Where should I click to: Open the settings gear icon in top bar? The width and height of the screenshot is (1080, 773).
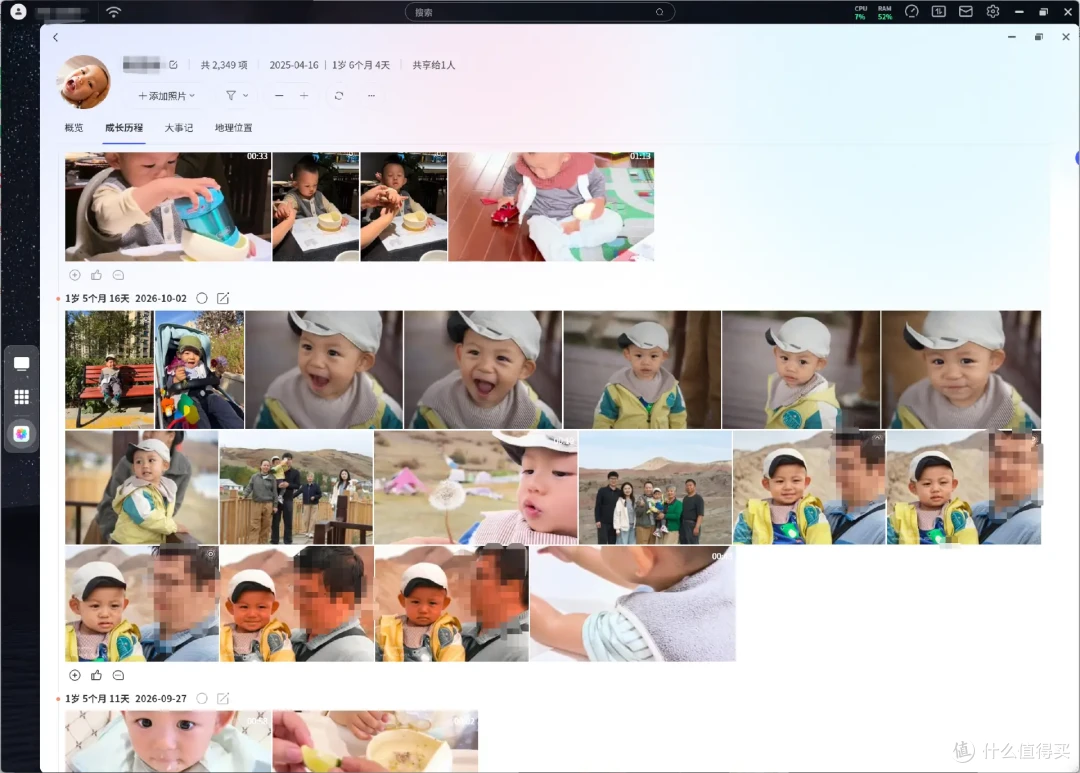tap(993, 12)
